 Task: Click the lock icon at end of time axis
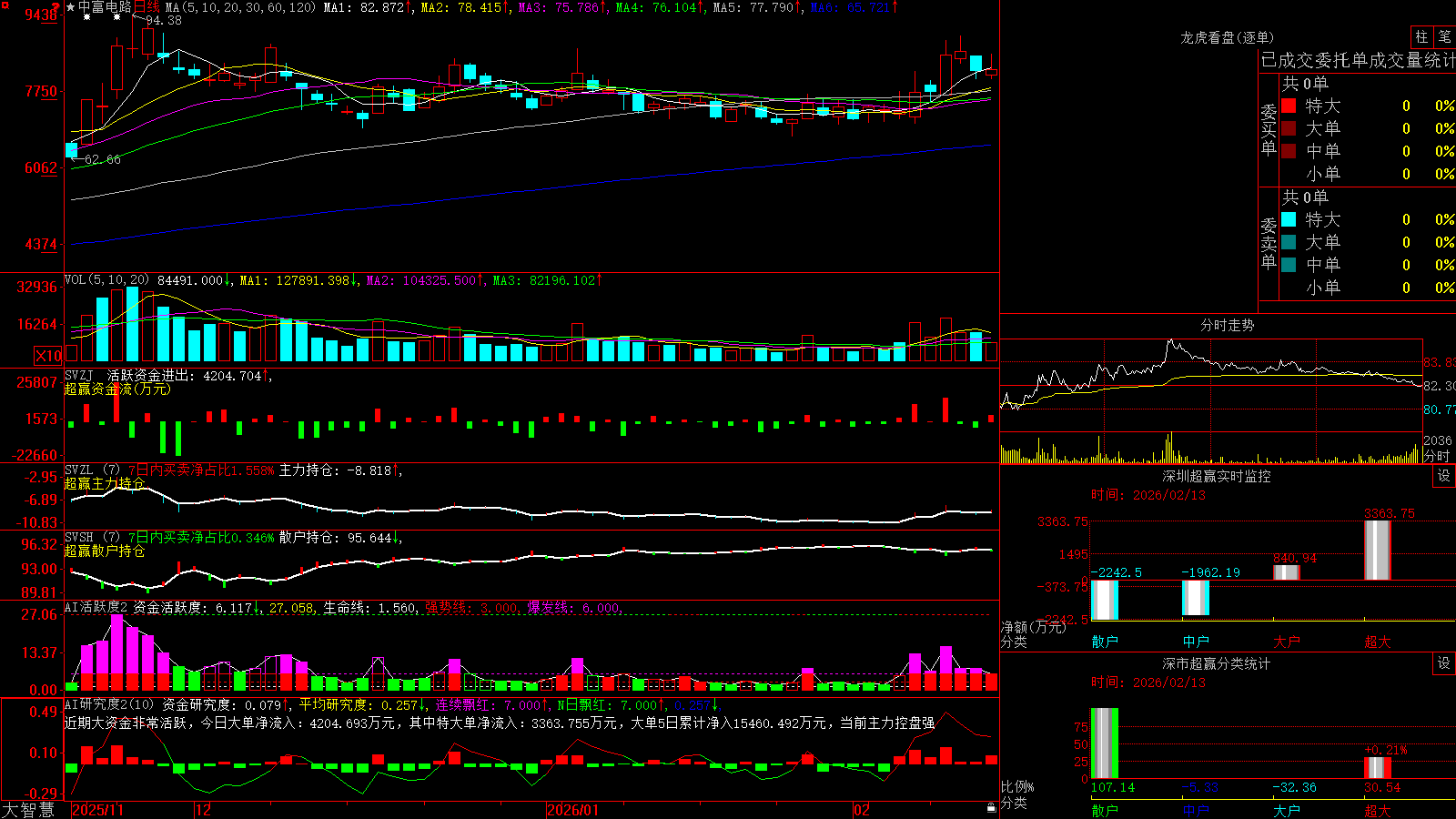991,808
